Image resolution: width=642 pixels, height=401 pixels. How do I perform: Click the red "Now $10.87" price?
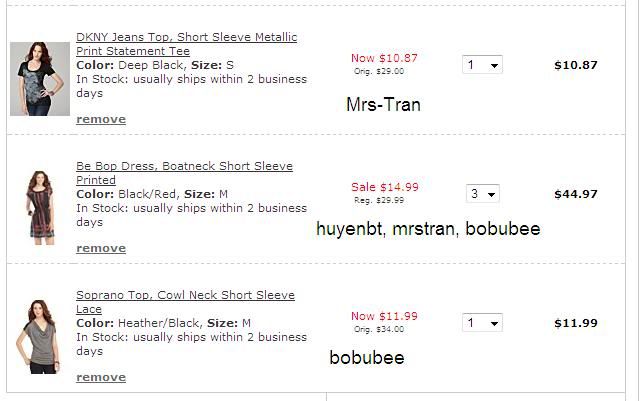(x=384, y=58)
